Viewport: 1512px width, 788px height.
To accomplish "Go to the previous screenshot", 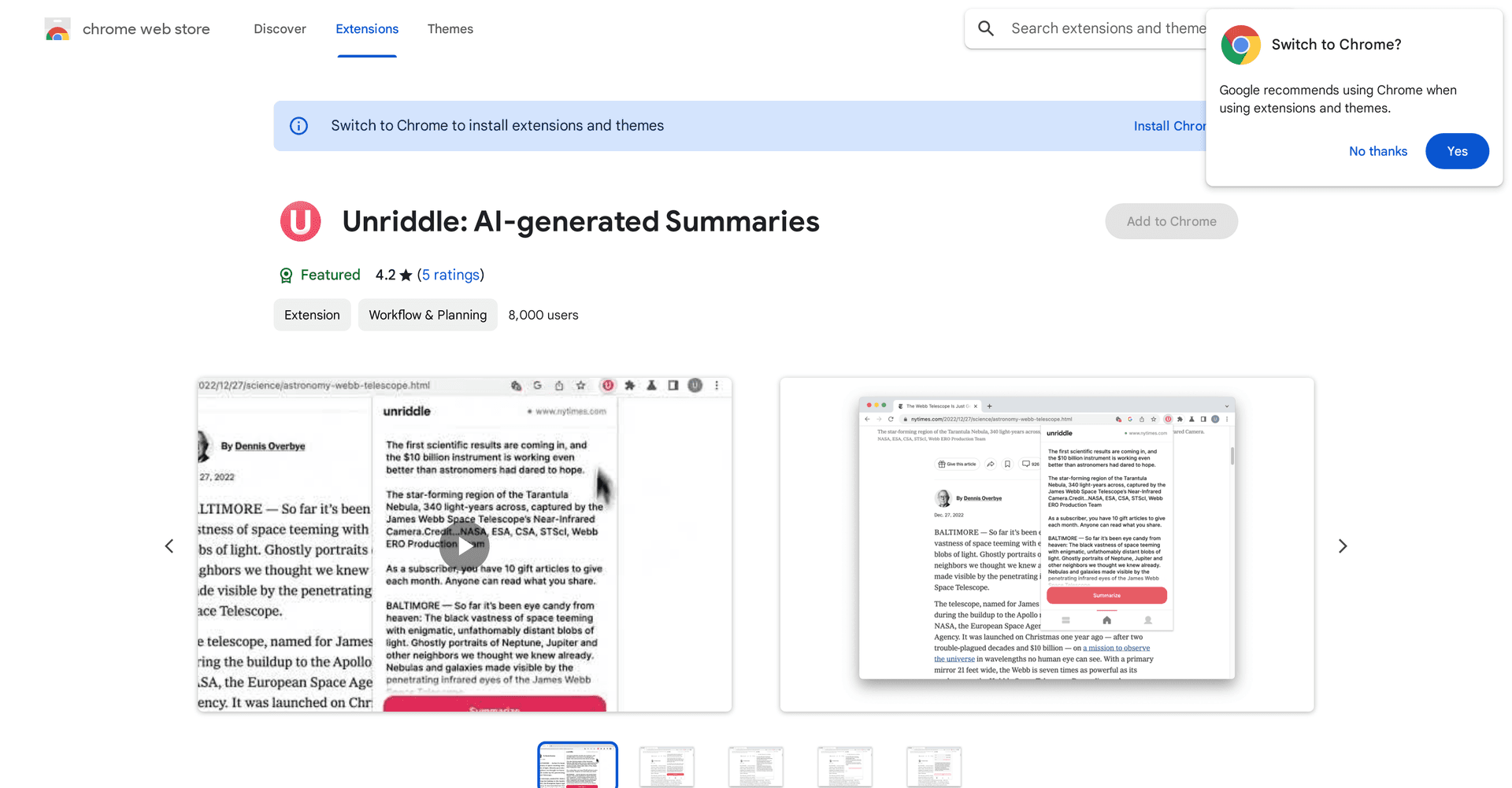I will 169,546.
